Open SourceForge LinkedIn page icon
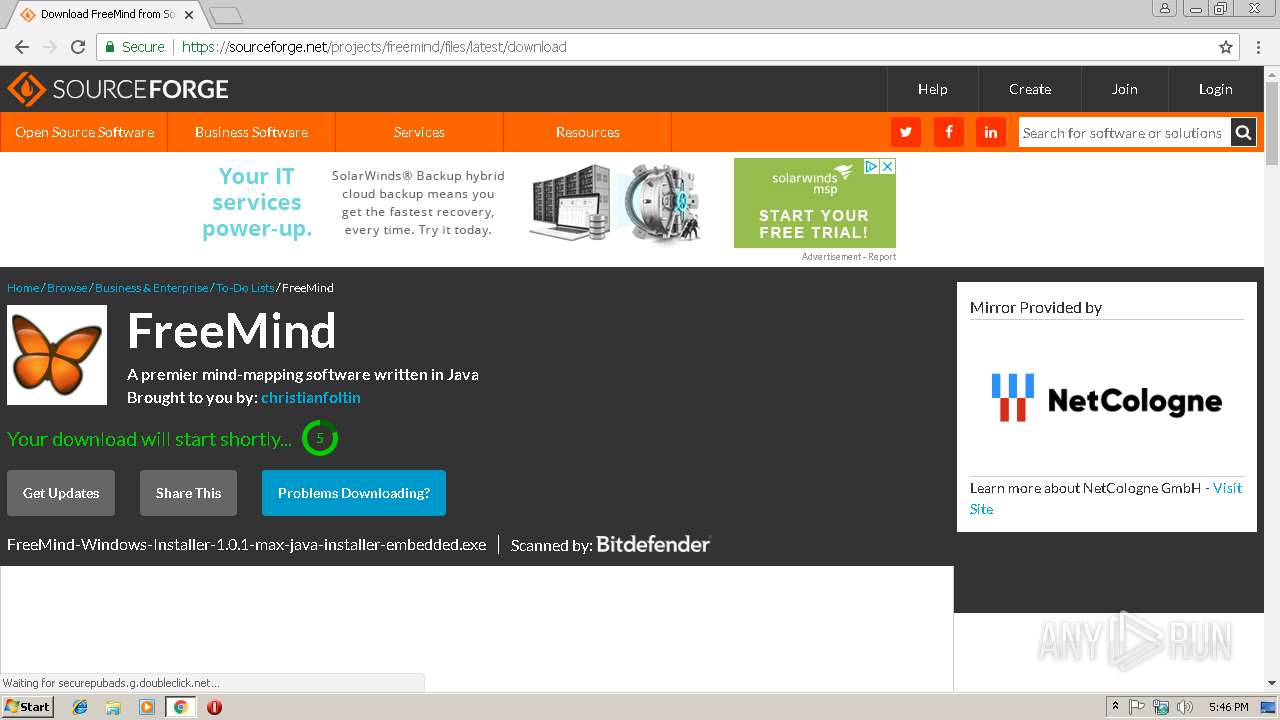 [x=991, y=132]
